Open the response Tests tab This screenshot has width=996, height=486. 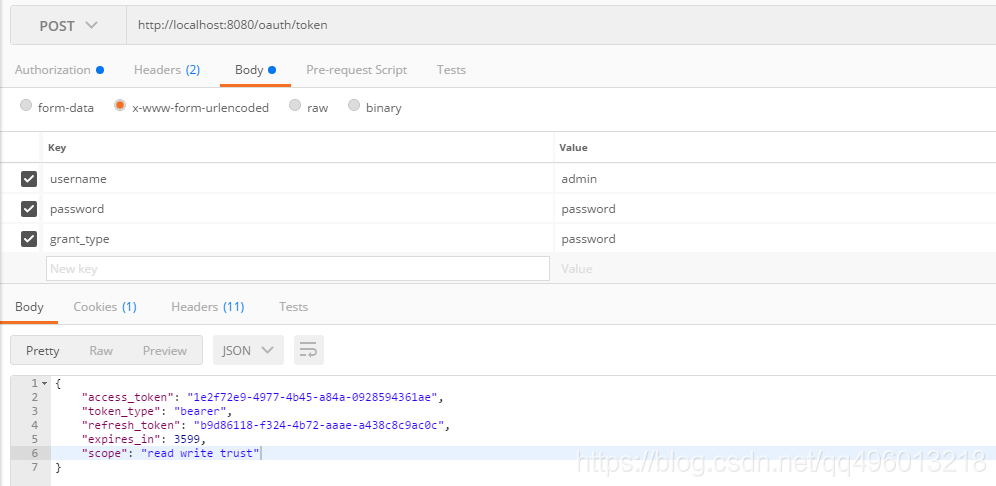(293, 307)
